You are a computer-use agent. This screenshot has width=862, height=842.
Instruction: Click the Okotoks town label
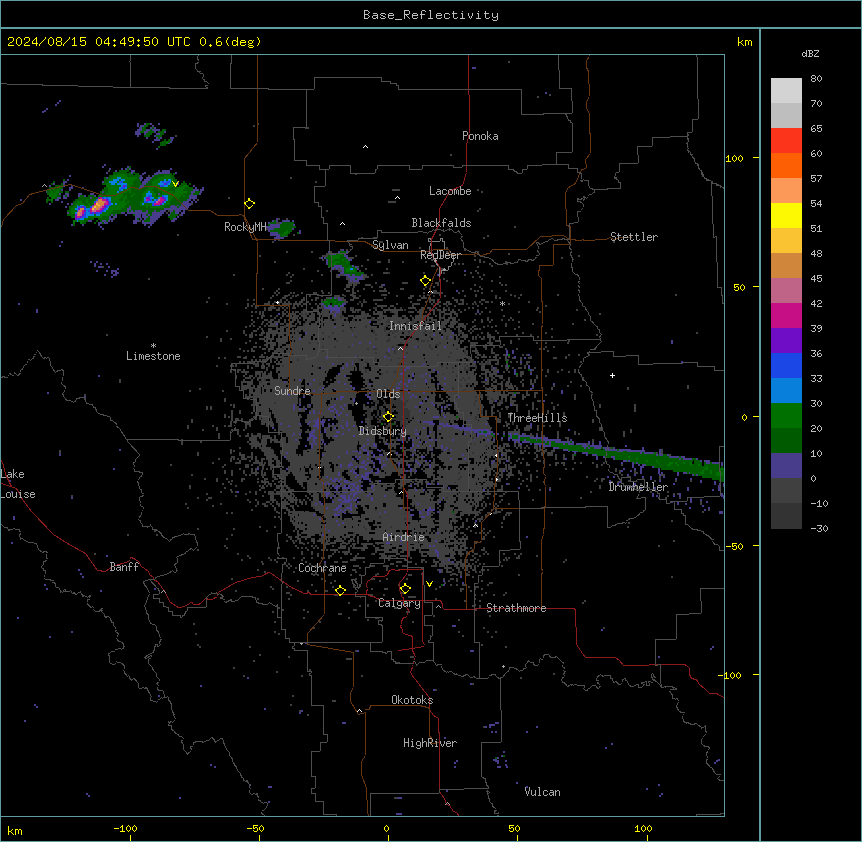pyautogui.click(x=412, y=700)
